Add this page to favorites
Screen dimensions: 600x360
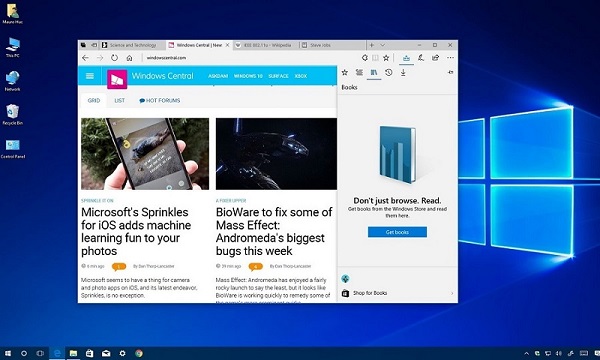tap(386, 58)
